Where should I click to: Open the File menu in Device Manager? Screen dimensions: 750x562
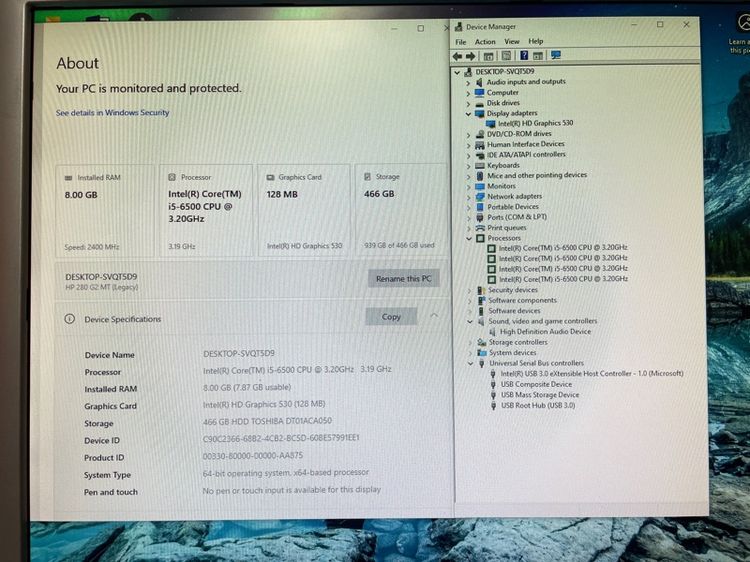coord(461,42)
